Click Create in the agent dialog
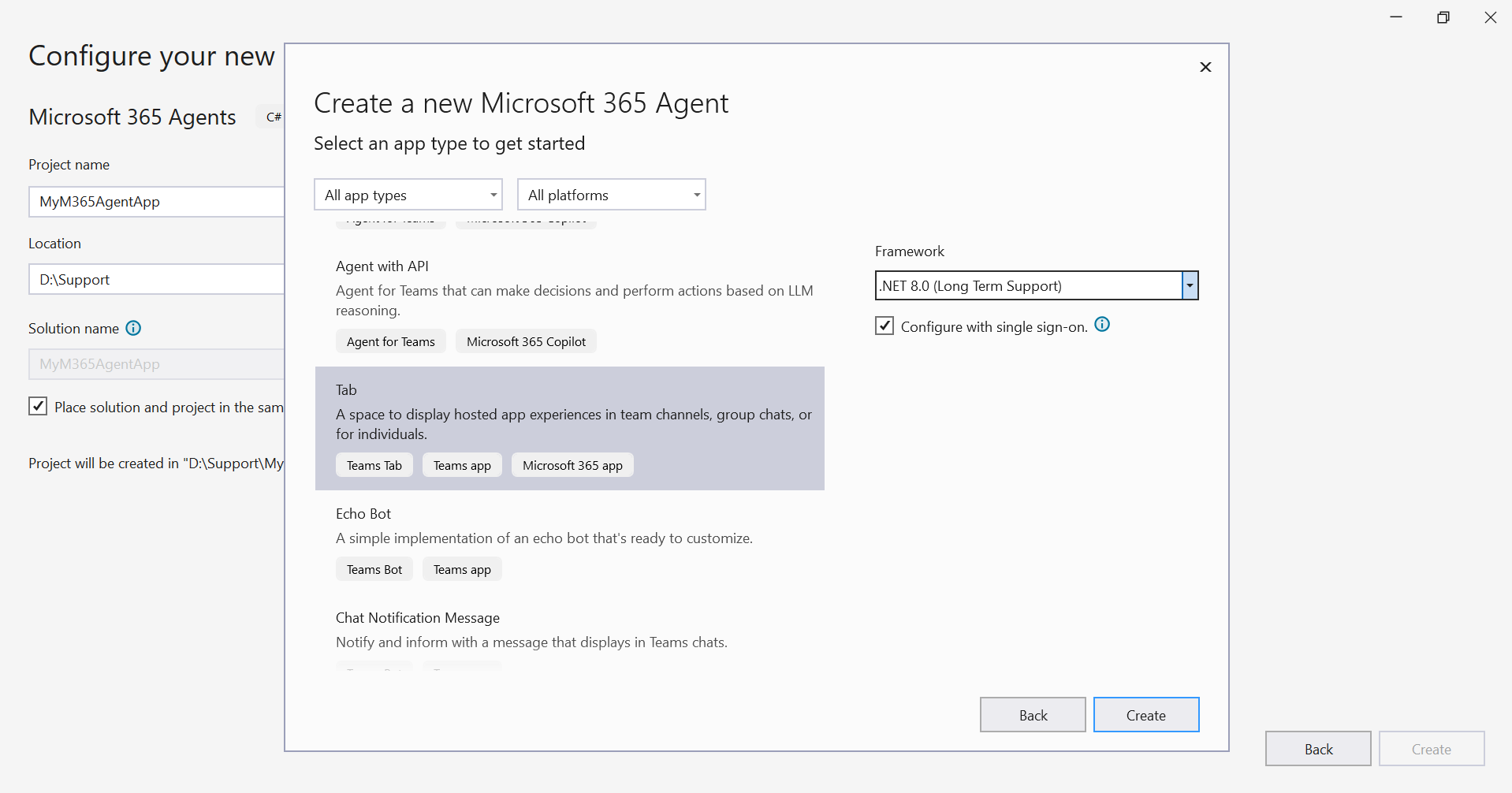 point(1145,714)
